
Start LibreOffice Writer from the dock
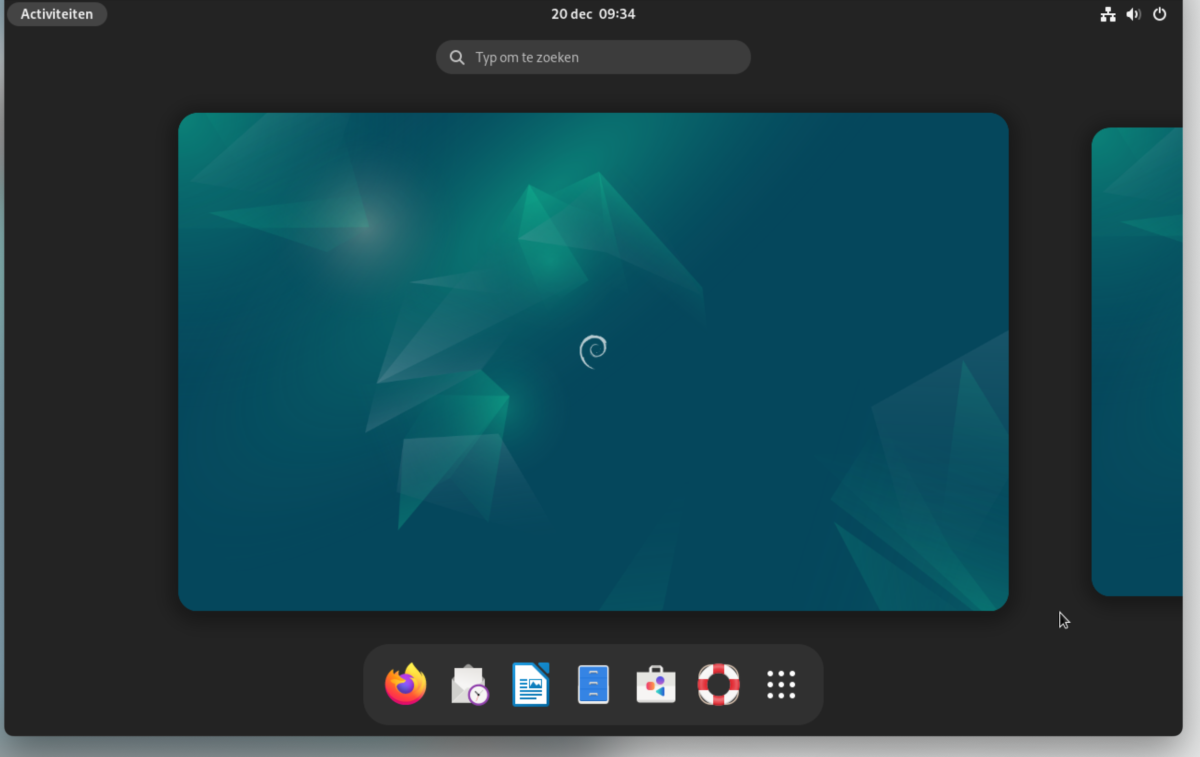point(531,685)
